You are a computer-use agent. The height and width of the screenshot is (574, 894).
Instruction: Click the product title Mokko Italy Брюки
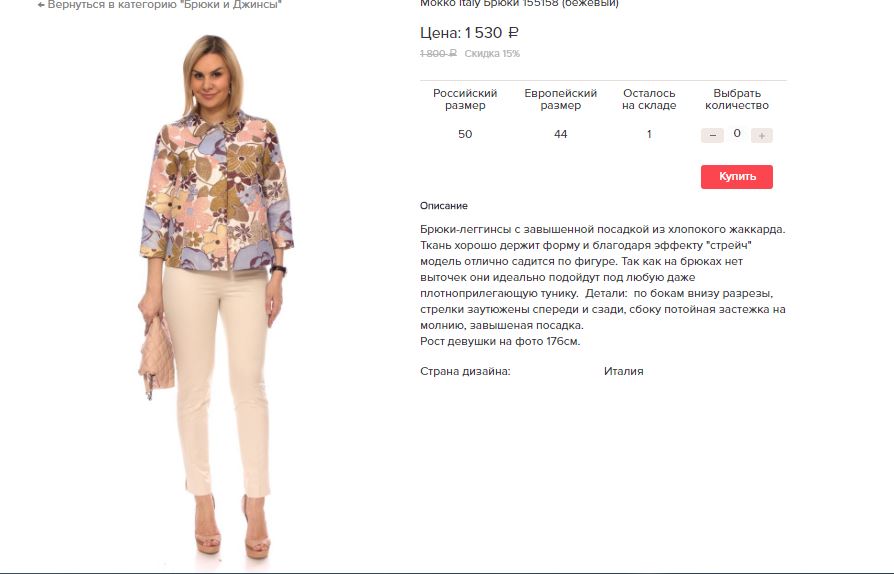[519, 3]
